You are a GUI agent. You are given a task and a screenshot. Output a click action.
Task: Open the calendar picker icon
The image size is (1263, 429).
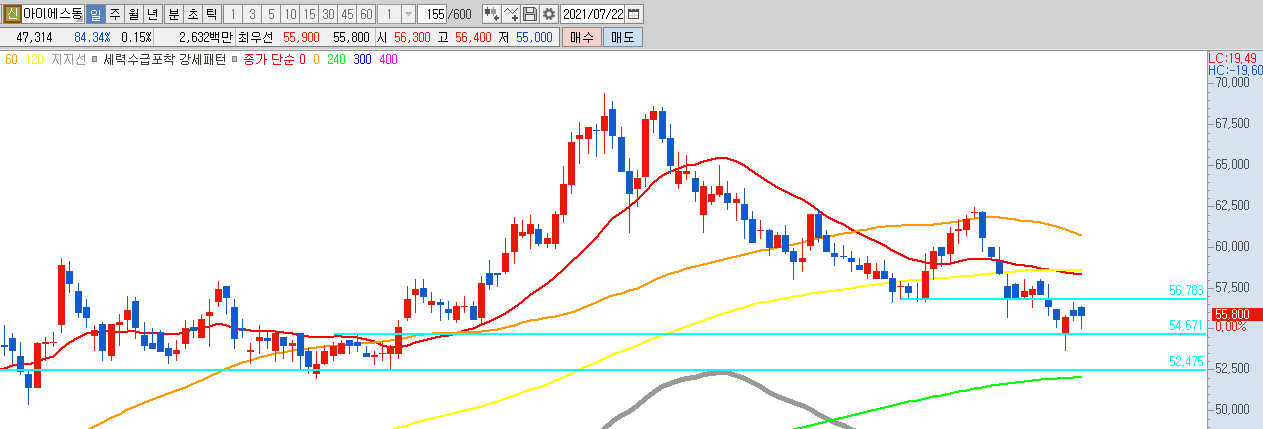[634, 14]
